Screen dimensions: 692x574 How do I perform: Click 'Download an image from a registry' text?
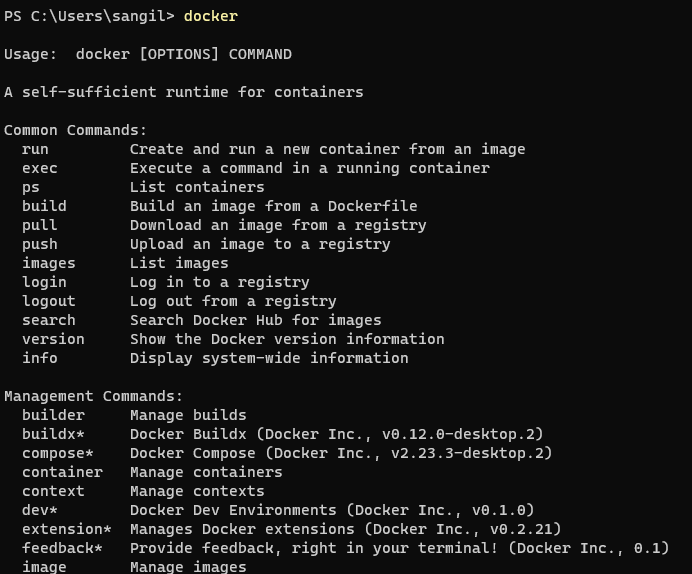[x=278, y=225]
